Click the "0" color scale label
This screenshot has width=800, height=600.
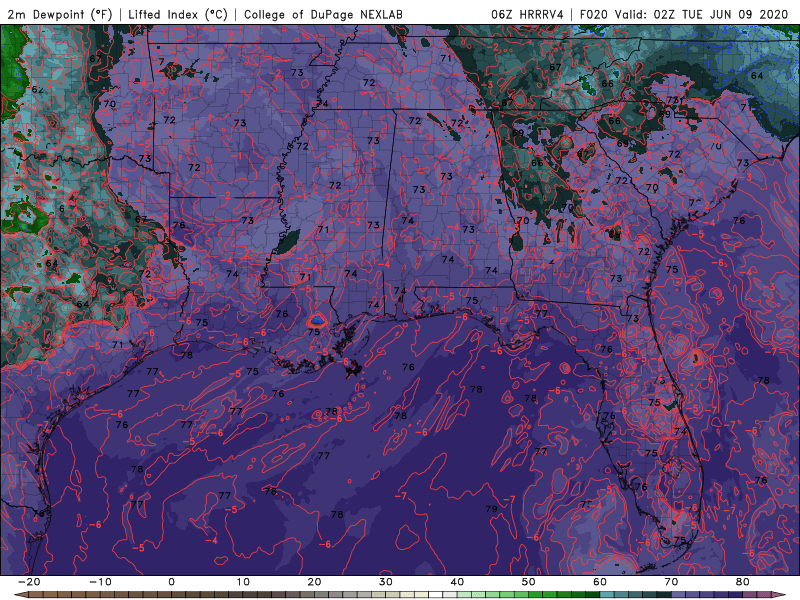pyautogui.click(x=171, y=582)
